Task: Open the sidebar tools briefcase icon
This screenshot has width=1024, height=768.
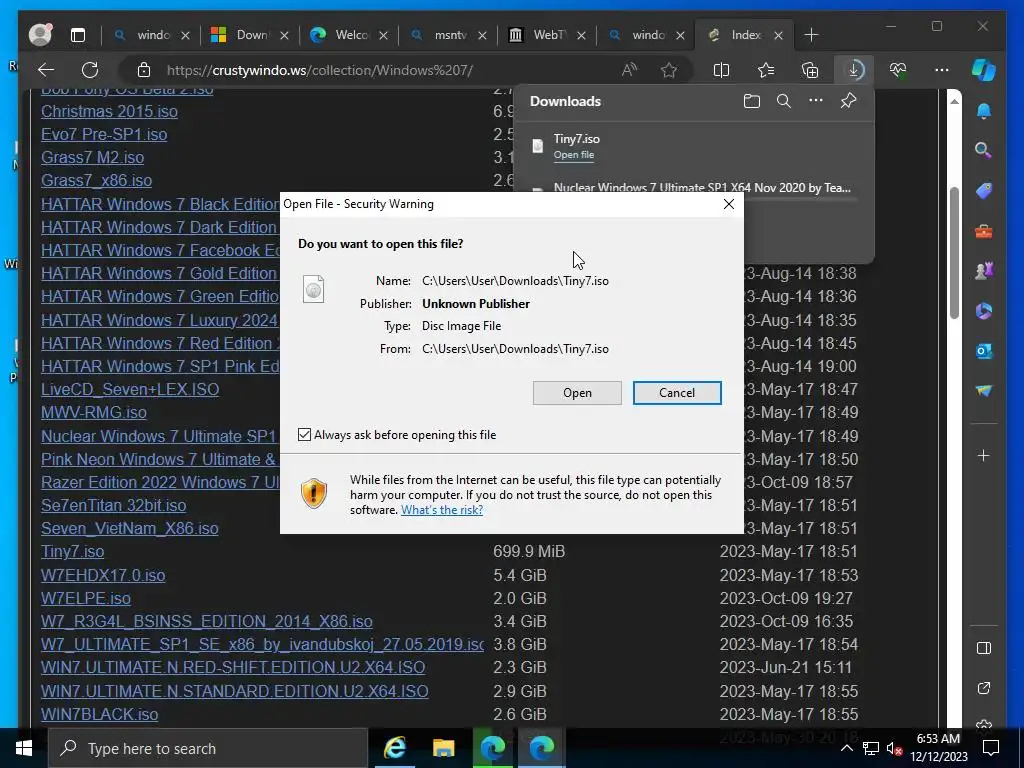Action: coord(984,231)
